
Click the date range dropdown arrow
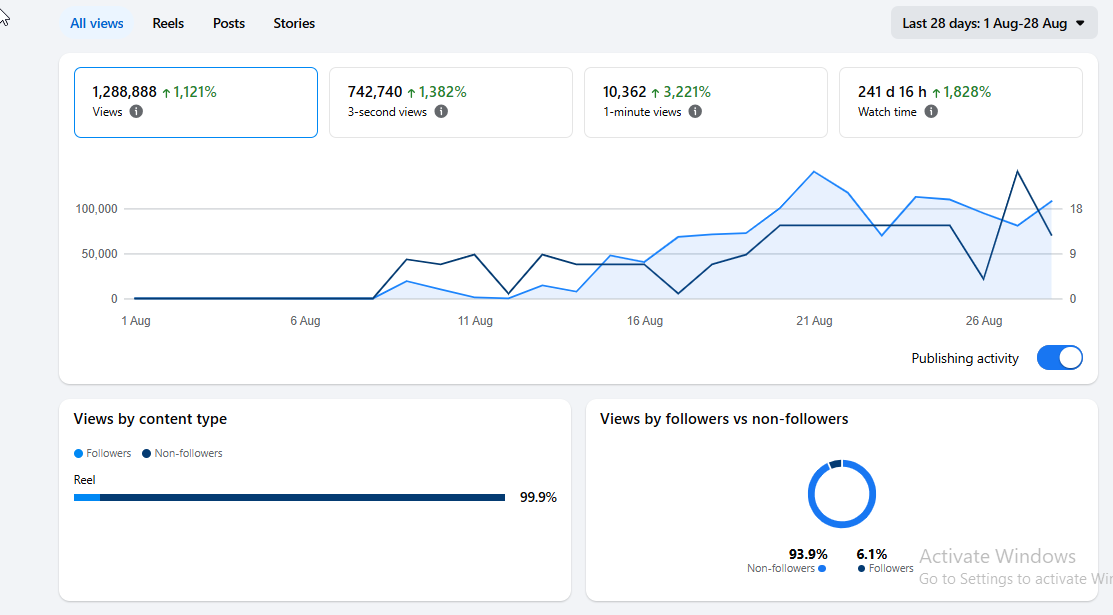(1080, 23)
